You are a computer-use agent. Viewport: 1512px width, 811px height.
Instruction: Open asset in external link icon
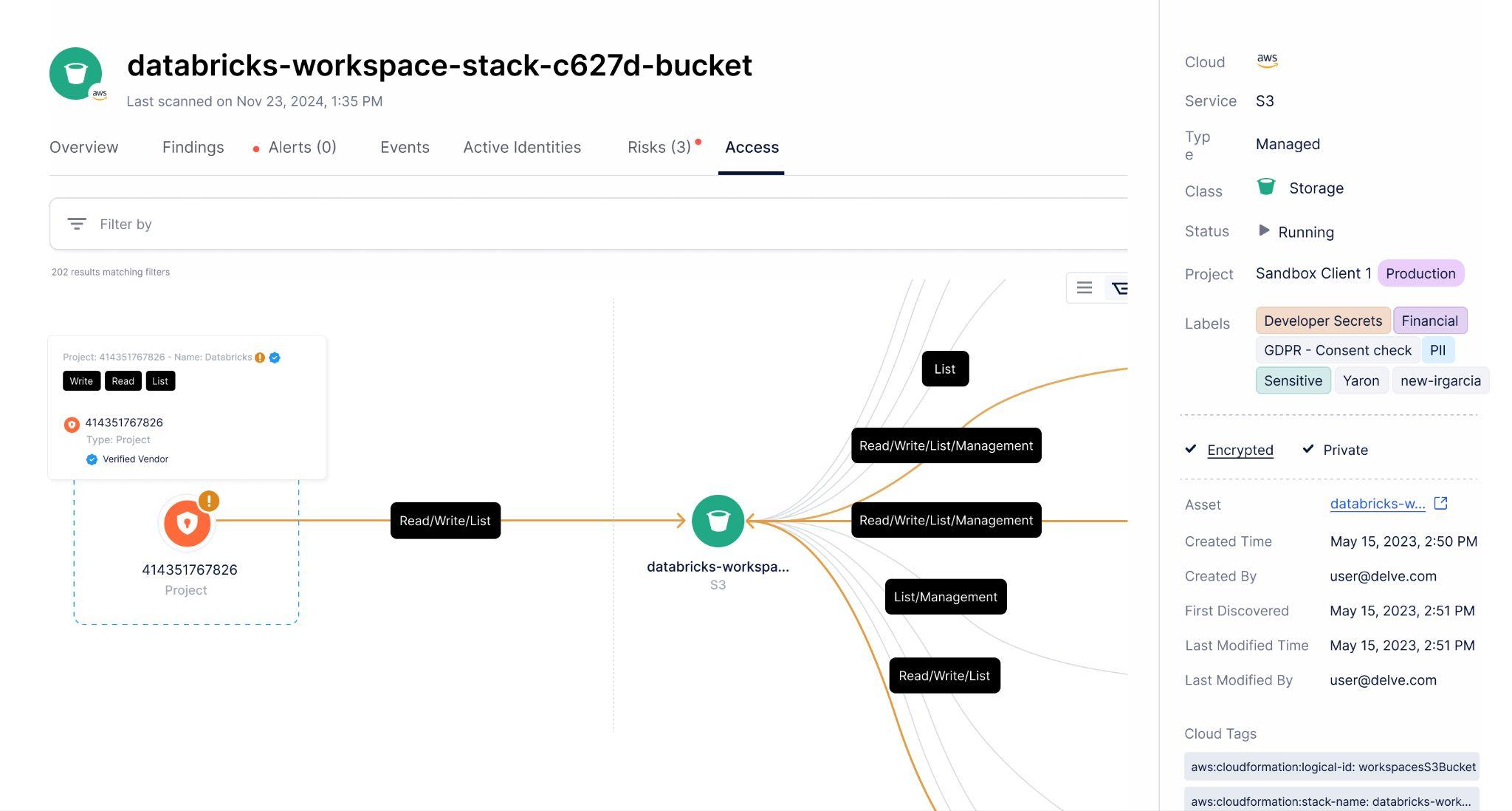click(x=1440, y=503)
